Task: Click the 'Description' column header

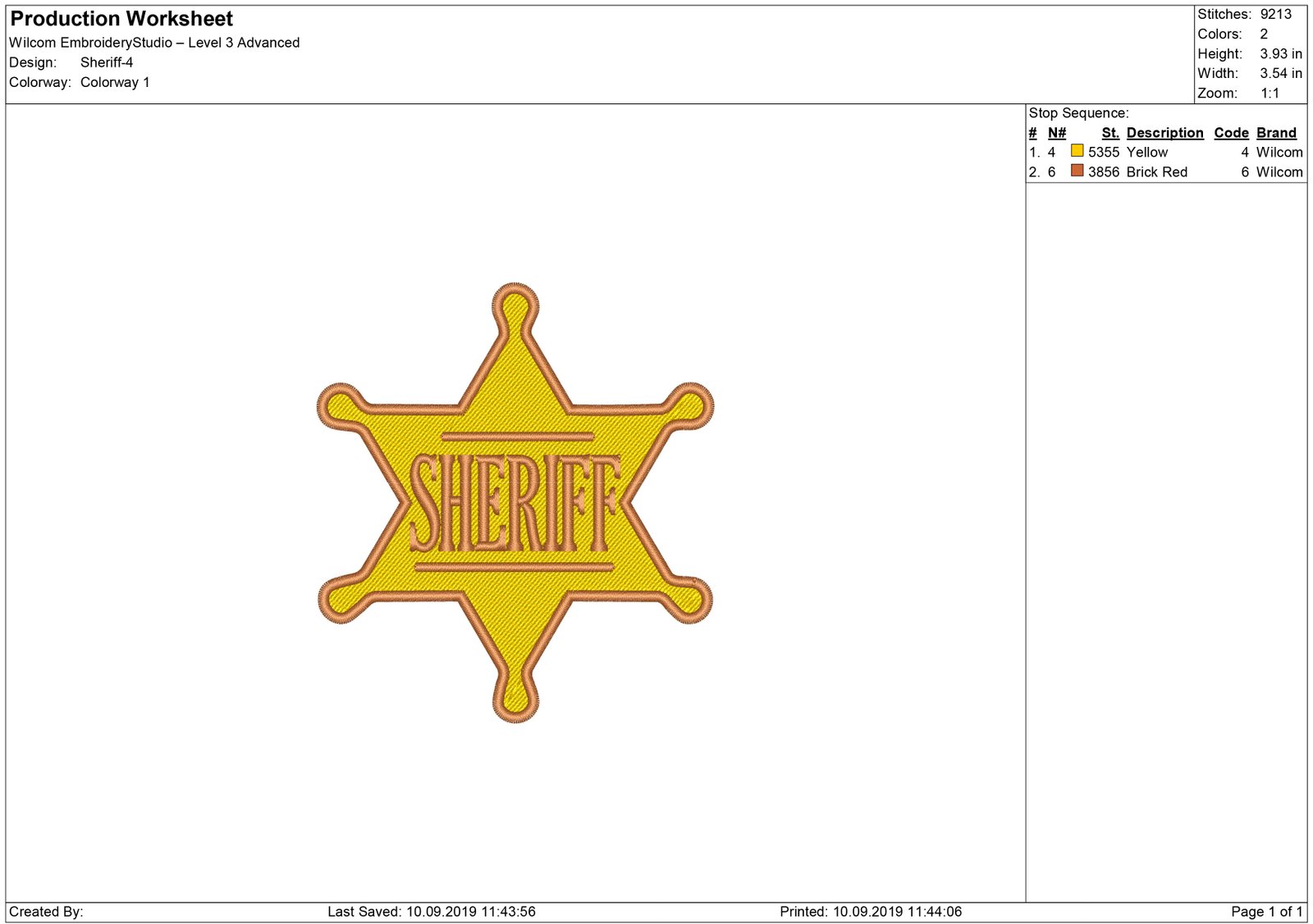Action: tap(1164, 133)
